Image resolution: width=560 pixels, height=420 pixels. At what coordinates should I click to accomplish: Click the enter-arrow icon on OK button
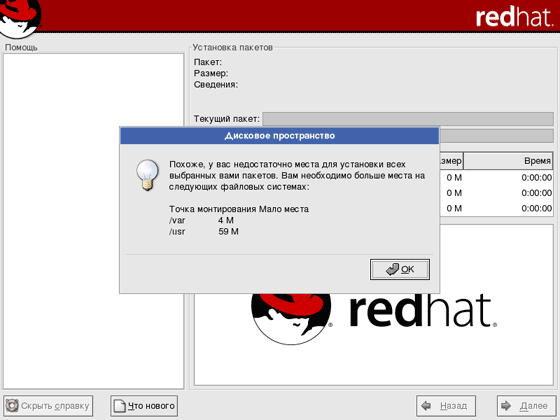pyautogui.click(x=392, y=269)
